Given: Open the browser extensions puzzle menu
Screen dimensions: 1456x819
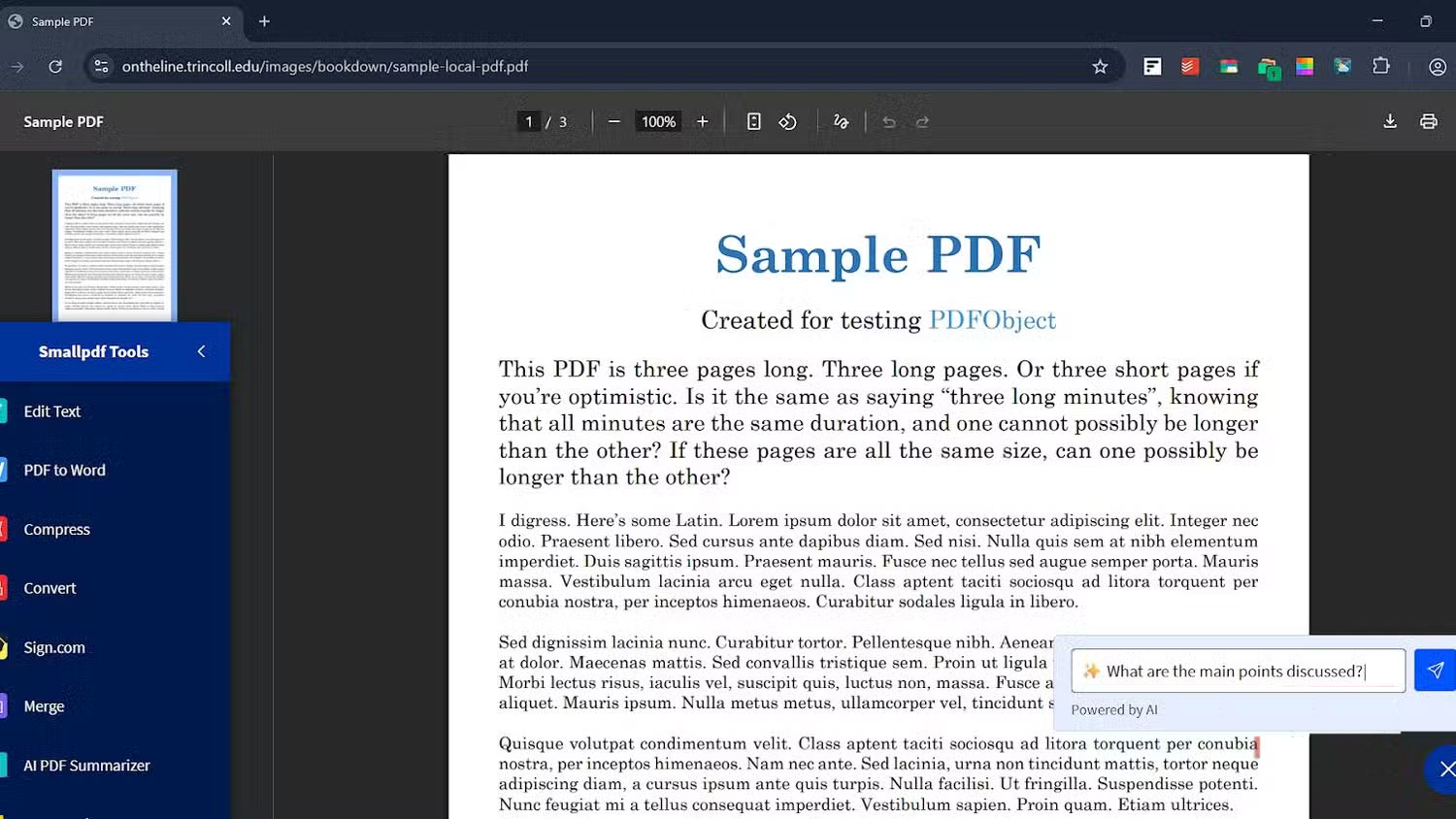Looking at the screenshot, I should (1379, 66).
